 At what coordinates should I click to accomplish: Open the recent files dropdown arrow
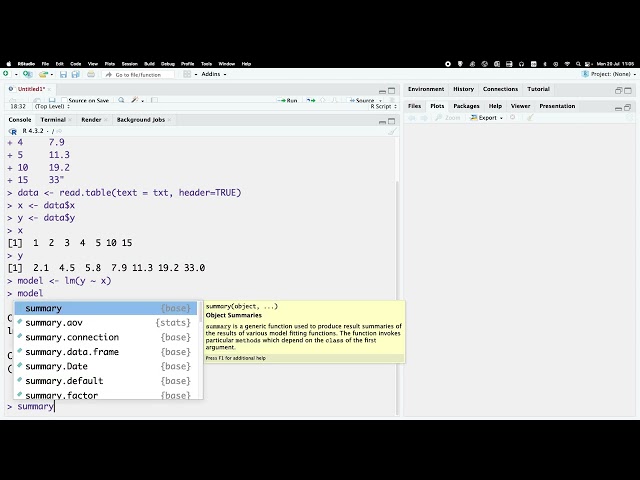pyautogui.click(x=52, y=74)
